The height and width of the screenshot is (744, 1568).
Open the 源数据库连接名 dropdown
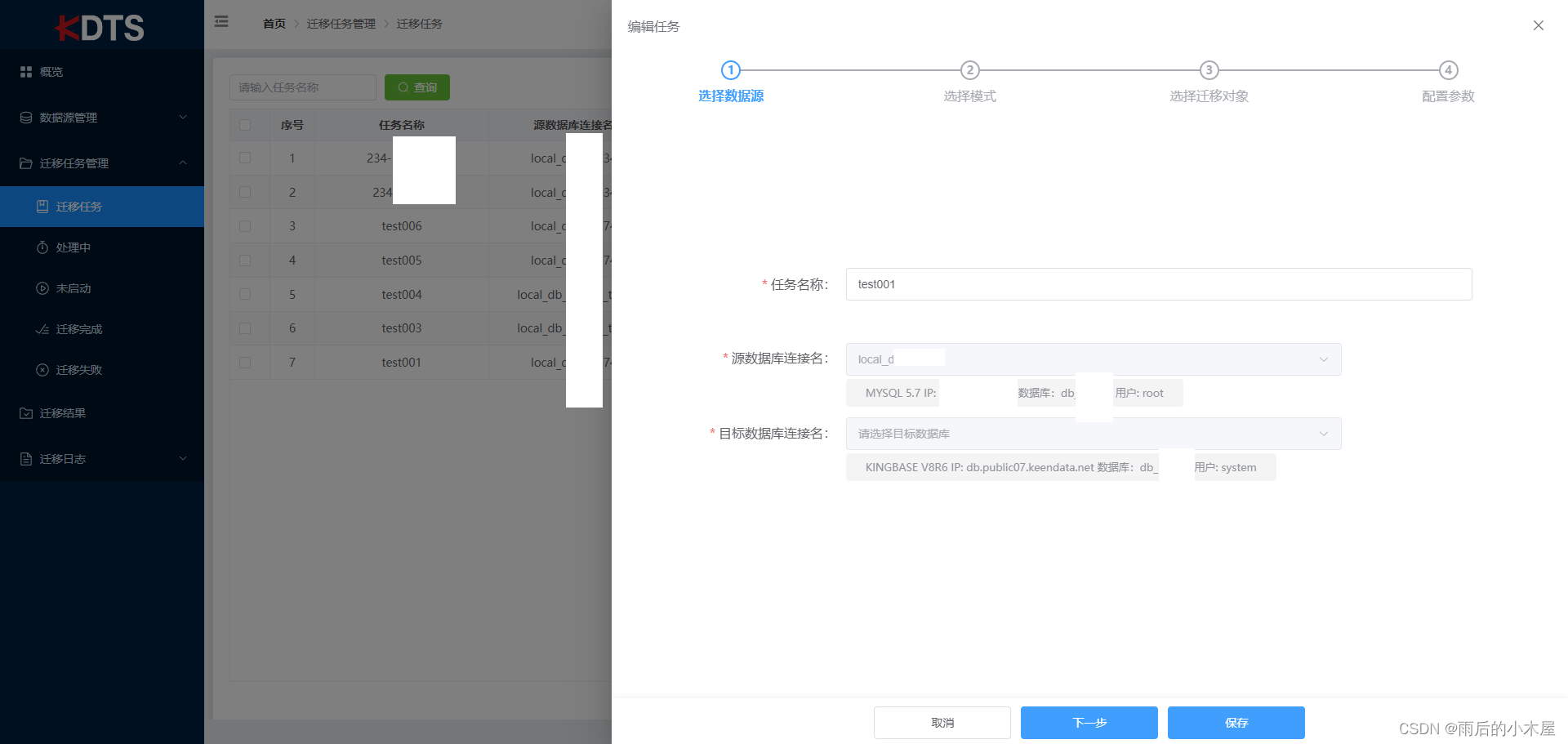click(x=1323, y=359)
